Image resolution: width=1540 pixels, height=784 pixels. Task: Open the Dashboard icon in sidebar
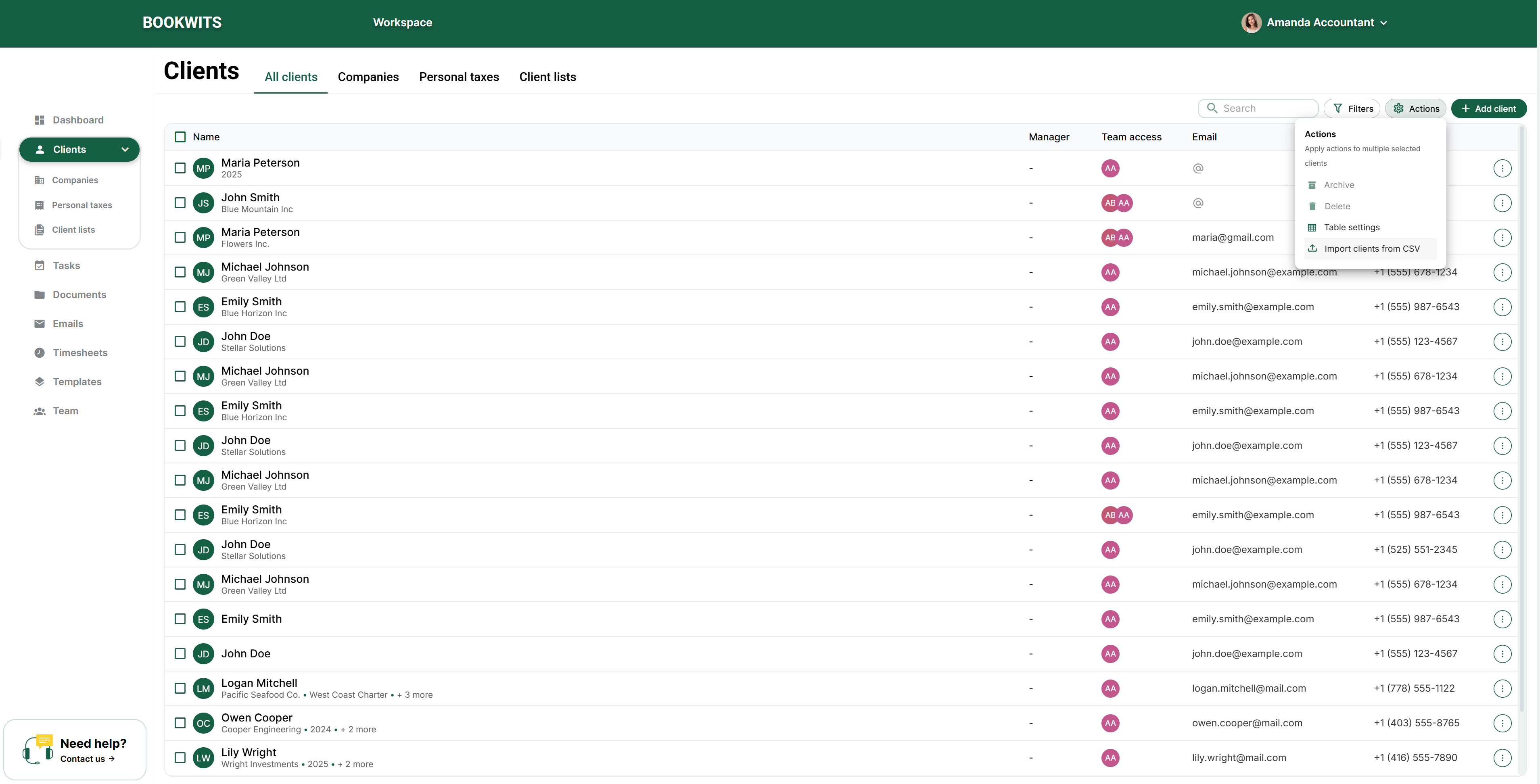[40, 120]
